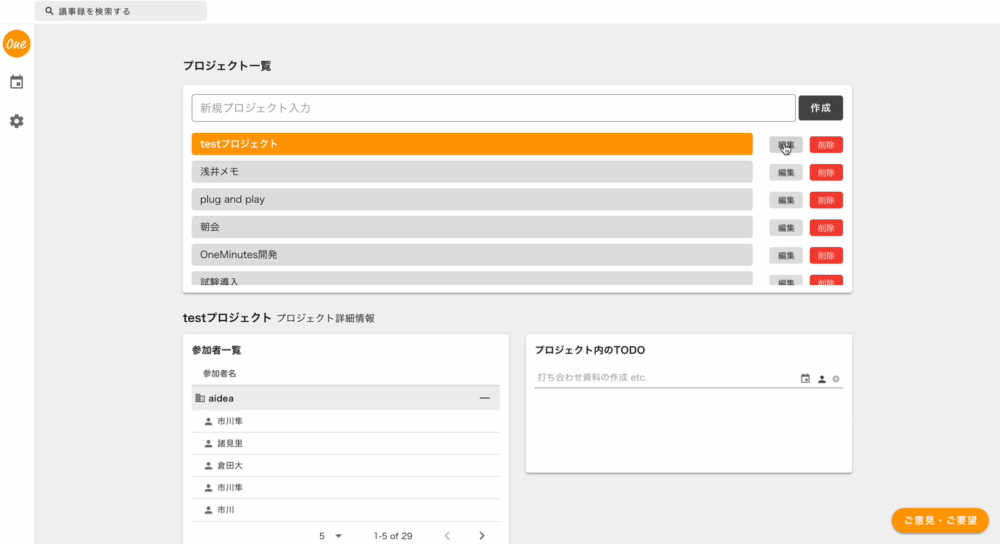Viewport: 1000px width, 544px height.
Task: Open the ご意見・ご要望 feedback button
Action: 940,521
